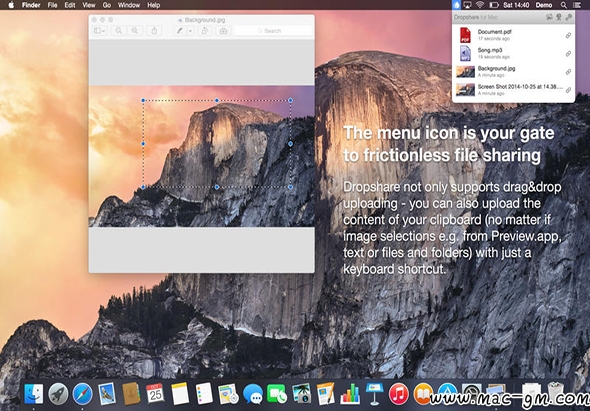
Task: Click zoom in magnifier in Preview toolbar
Action: [134, 31]
